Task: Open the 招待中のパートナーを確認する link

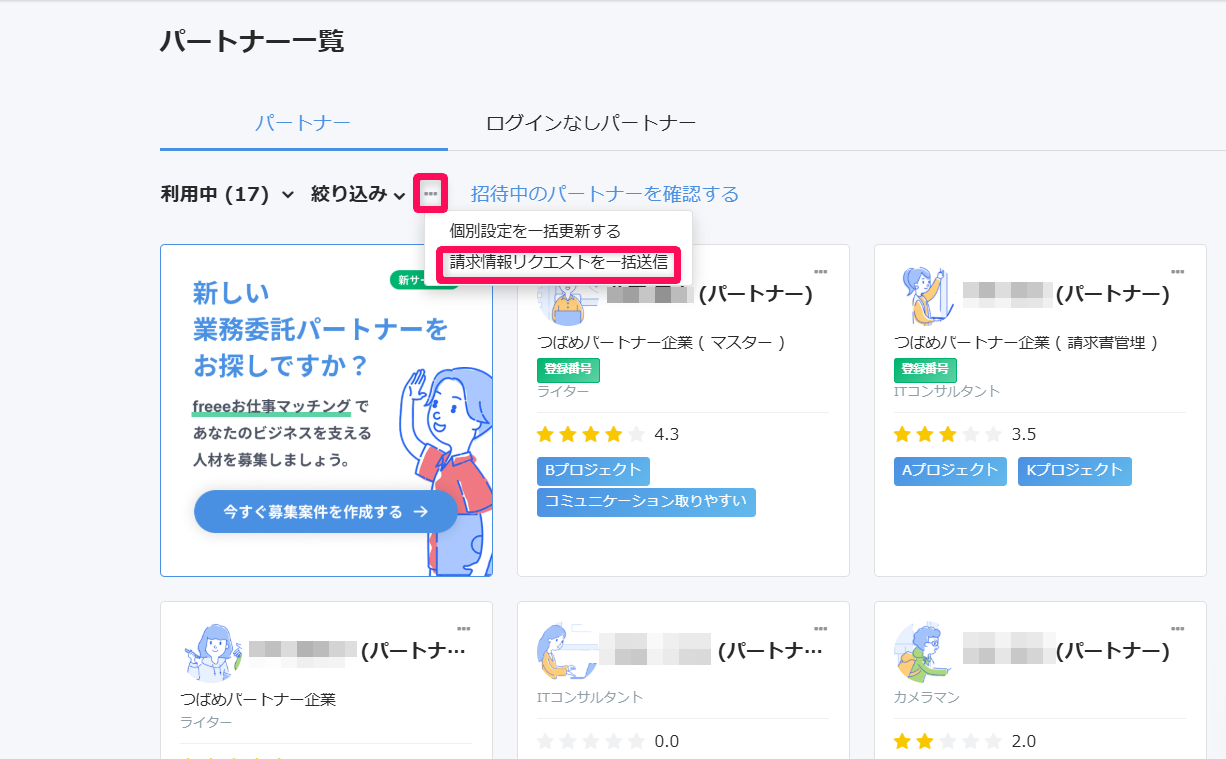Action: click(x=605, y=194)
